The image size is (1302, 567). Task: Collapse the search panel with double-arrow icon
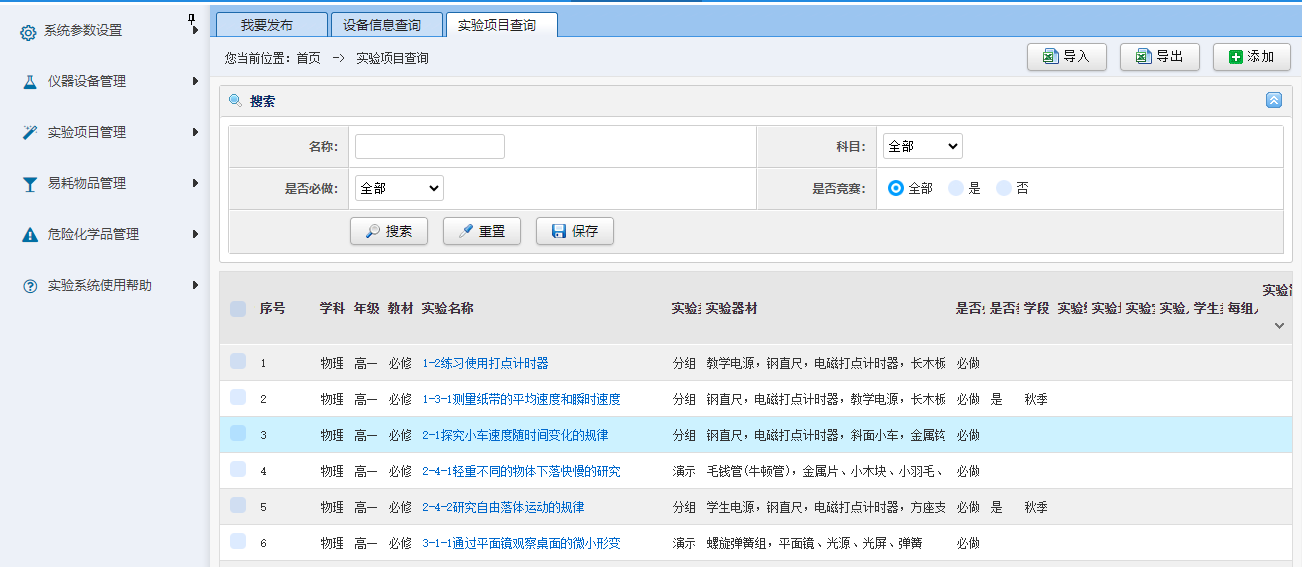point(1273,100)
